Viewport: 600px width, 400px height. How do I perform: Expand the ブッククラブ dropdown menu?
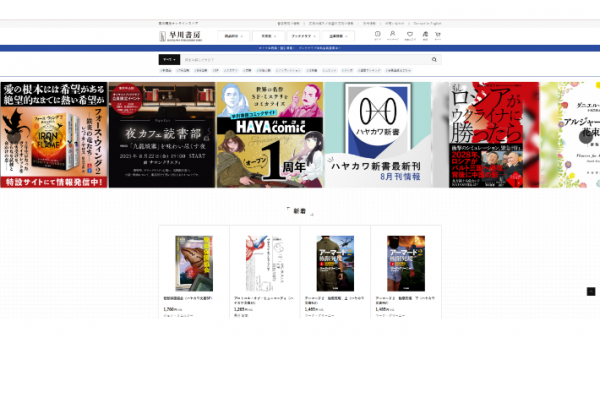coord(303,36)
